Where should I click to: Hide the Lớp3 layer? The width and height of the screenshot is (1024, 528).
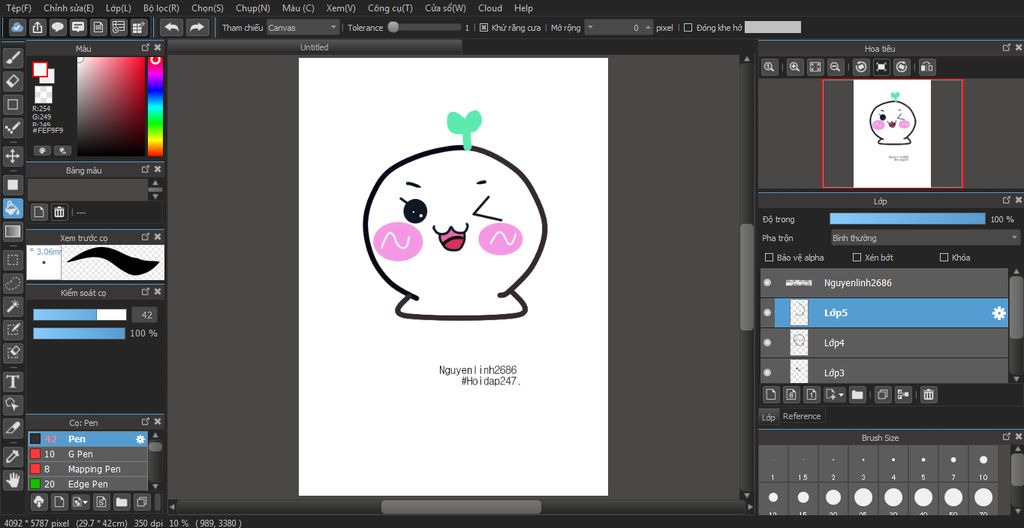(767, 372)
